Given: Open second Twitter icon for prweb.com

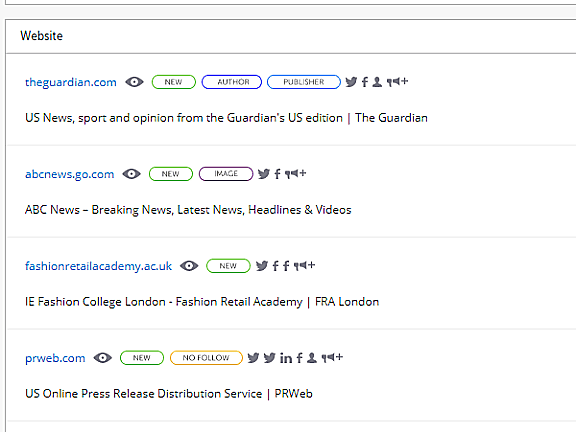Looking at the screenshot, I should [x=269, y=357].
